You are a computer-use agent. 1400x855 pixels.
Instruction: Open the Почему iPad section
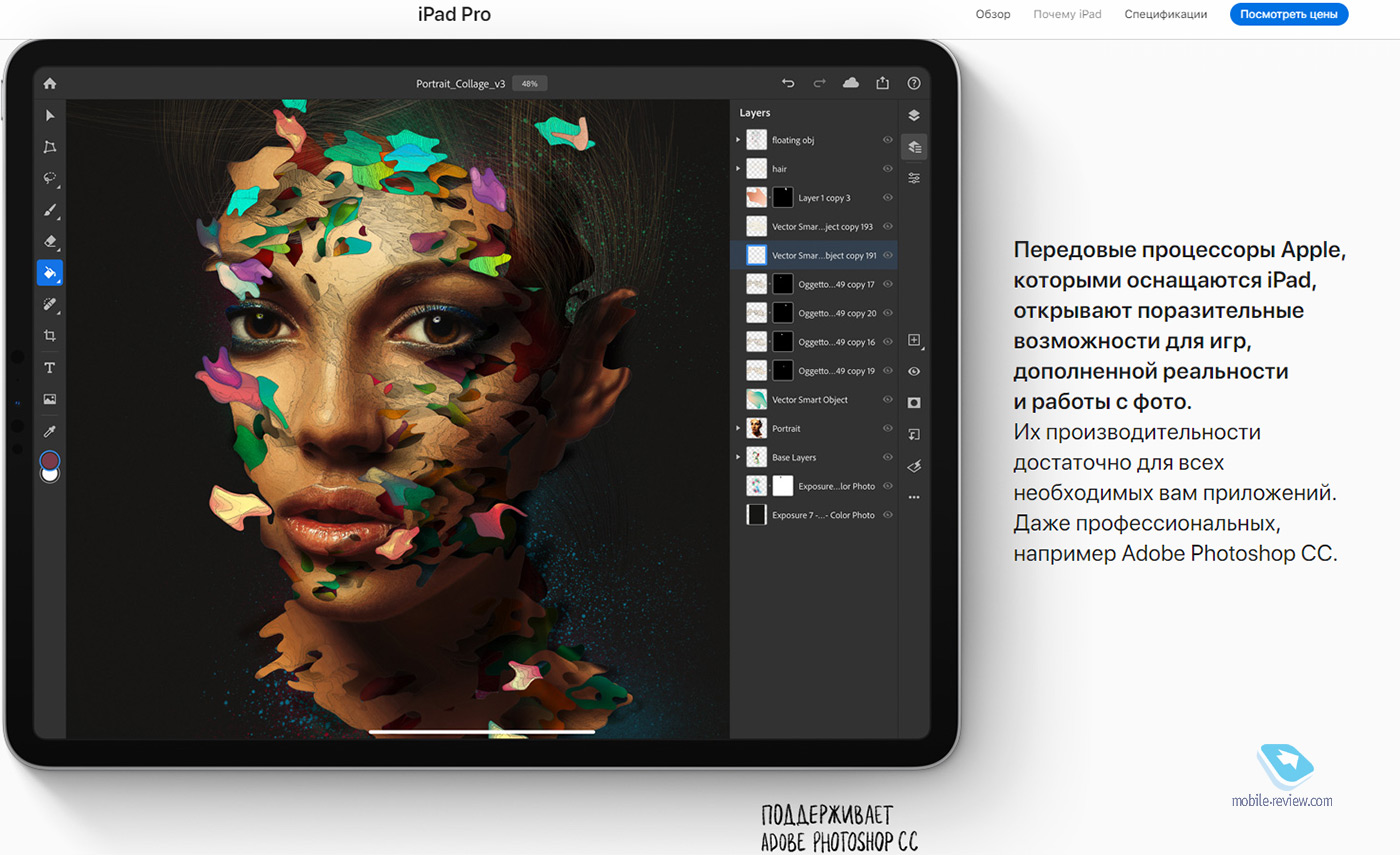[x=1067, y=14]
